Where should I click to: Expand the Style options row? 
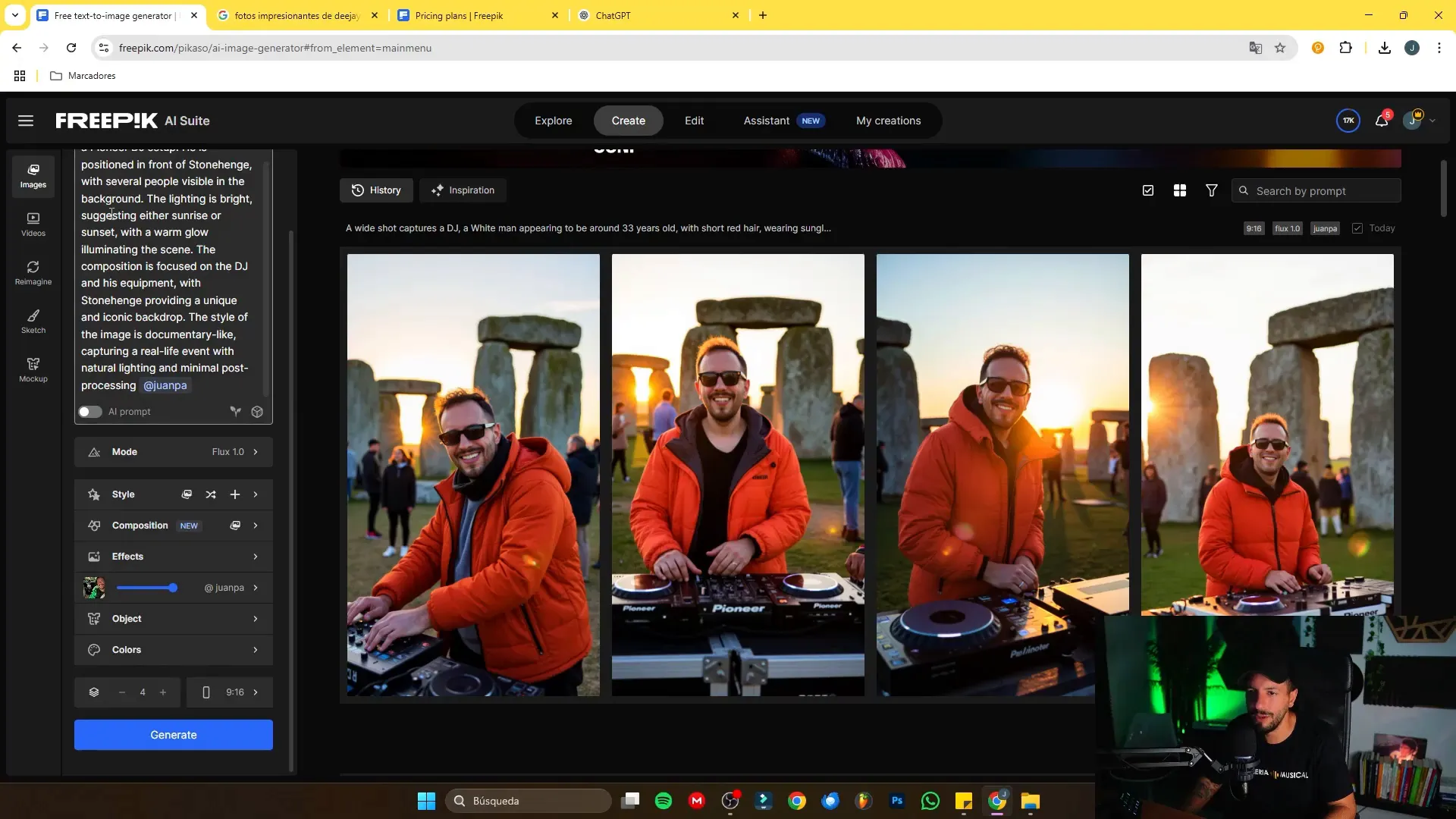256,494
